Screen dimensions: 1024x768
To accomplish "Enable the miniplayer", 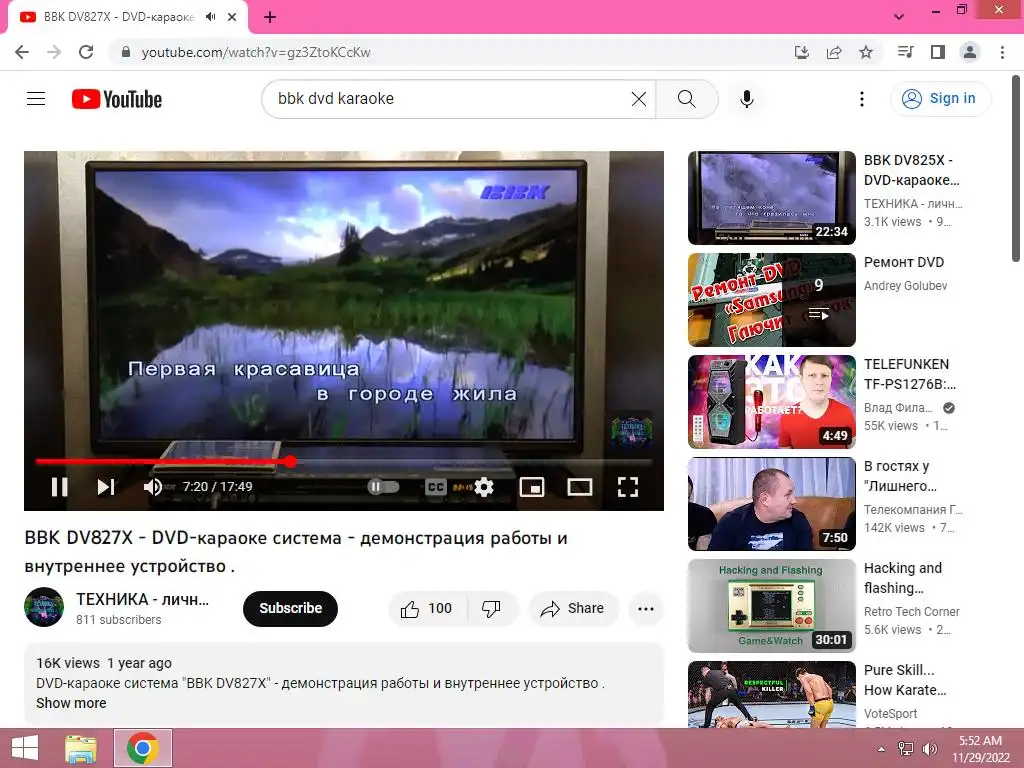I will pyautogui.click(x=532, y=487).
